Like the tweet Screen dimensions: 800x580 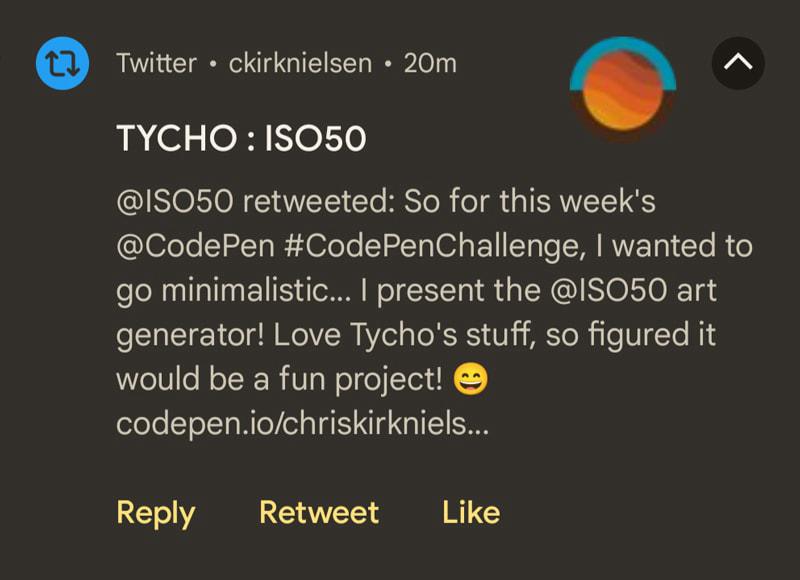tap(473, 512)
